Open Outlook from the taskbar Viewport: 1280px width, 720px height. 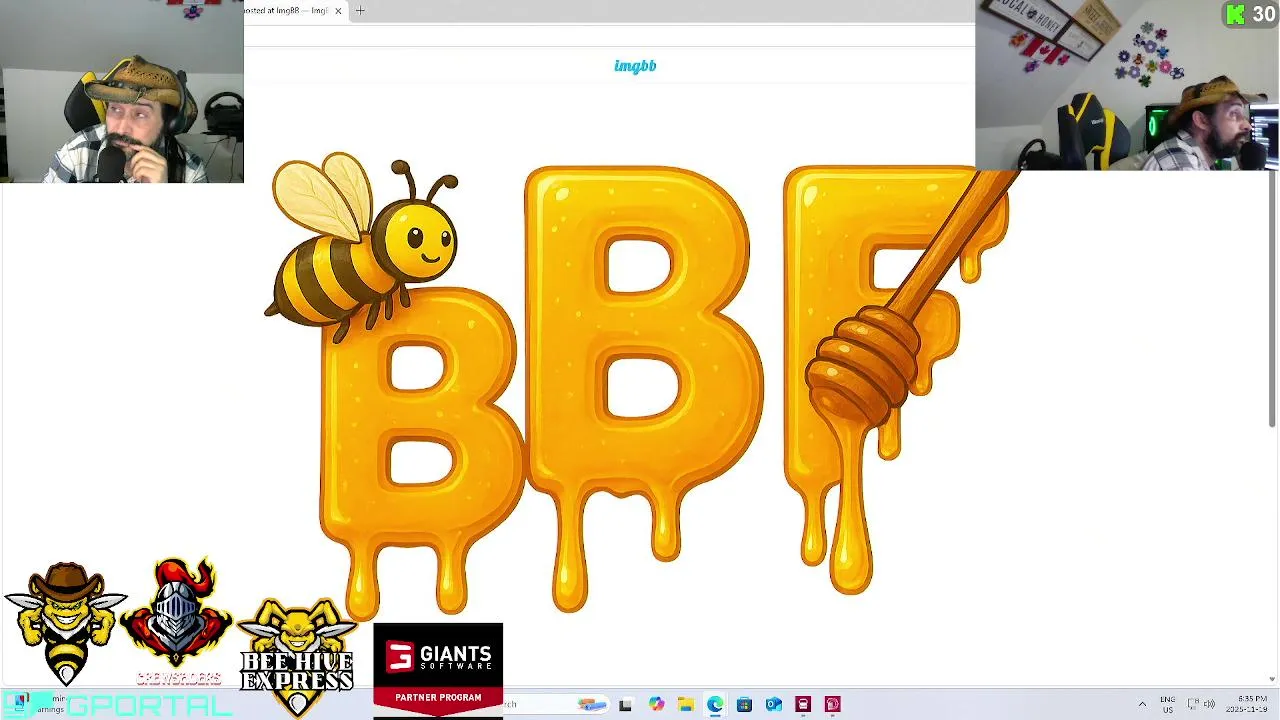point(773,705)
